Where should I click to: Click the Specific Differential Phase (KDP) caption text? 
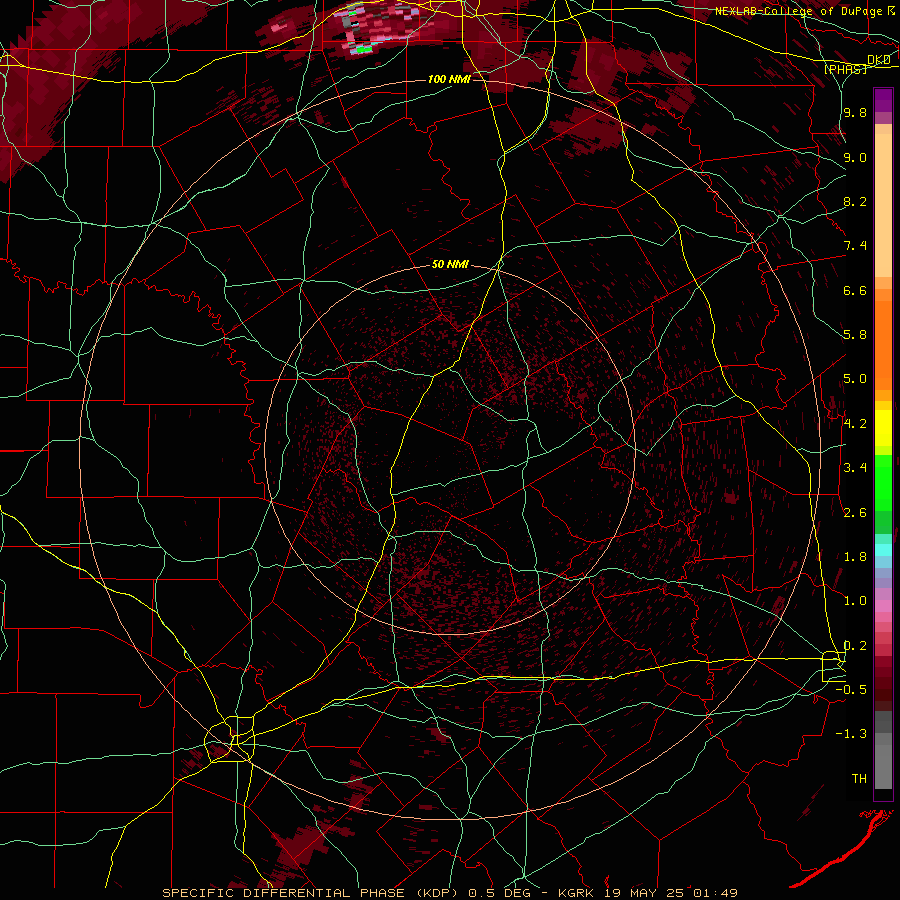coord(314,893)
